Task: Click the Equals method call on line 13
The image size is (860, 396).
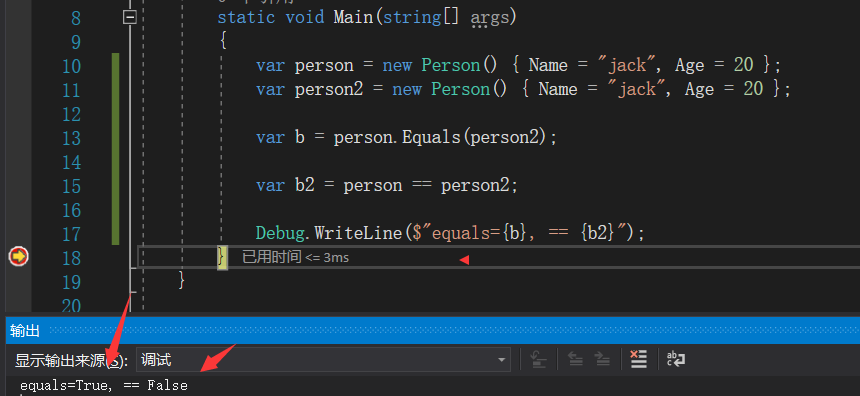Action: tap(431, 137)
